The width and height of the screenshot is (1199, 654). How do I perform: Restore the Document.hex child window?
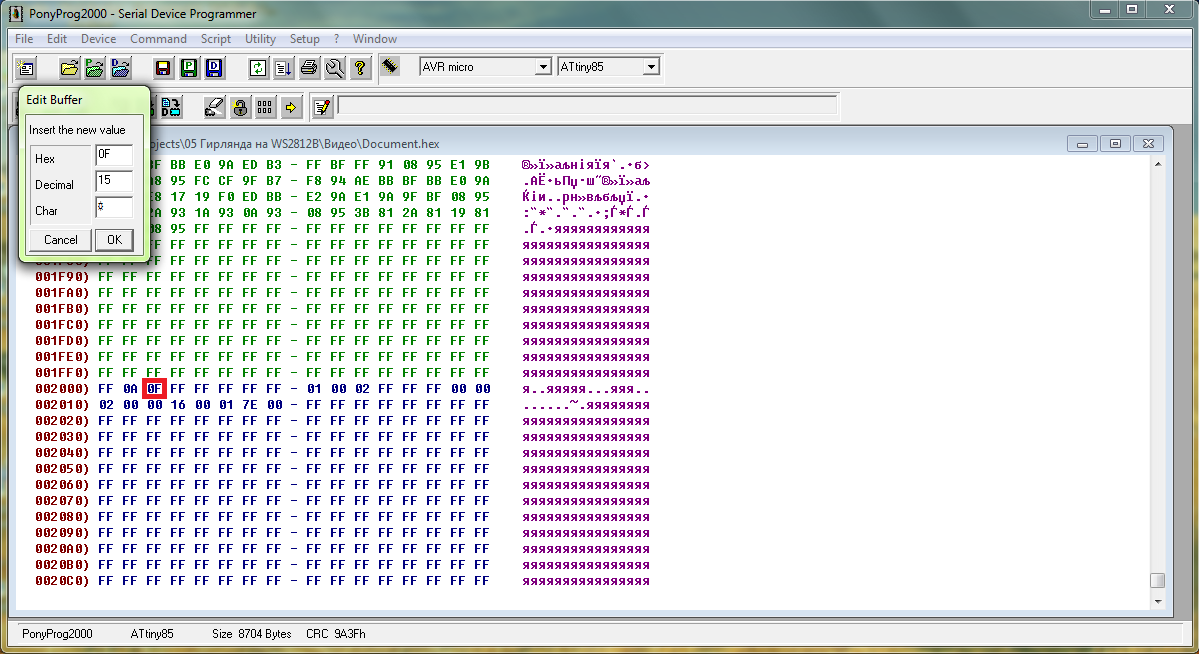pyautogui.click(x=1115, y=144)
